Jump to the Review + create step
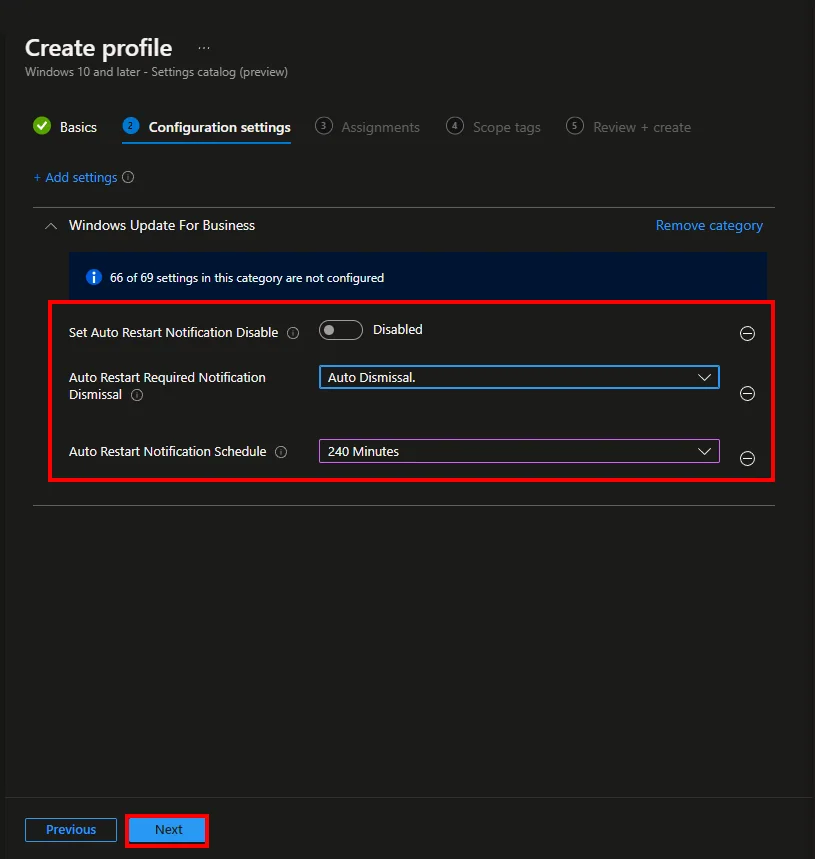This screenshot has height=859, width=815. (628, 127)
